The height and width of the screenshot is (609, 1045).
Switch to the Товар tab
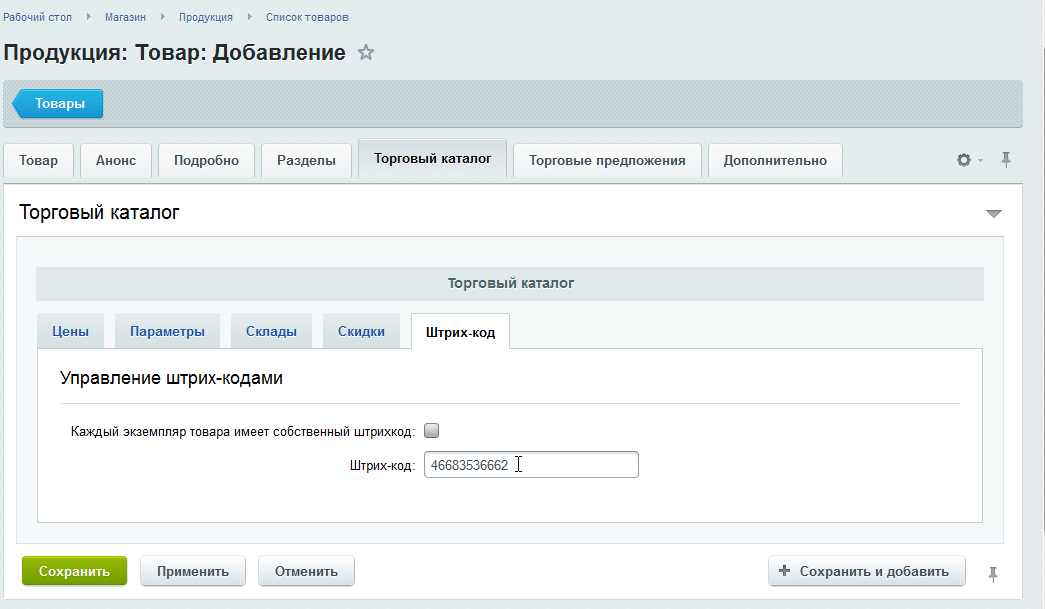tap(38, 160)
